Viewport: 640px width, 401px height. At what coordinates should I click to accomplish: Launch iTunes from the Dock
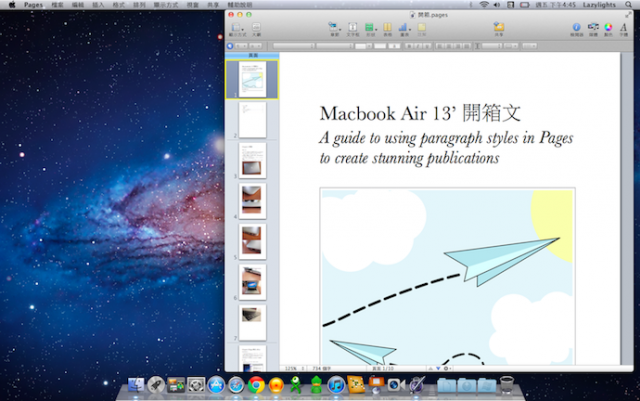pyautogui.click(x=336, y=385)
